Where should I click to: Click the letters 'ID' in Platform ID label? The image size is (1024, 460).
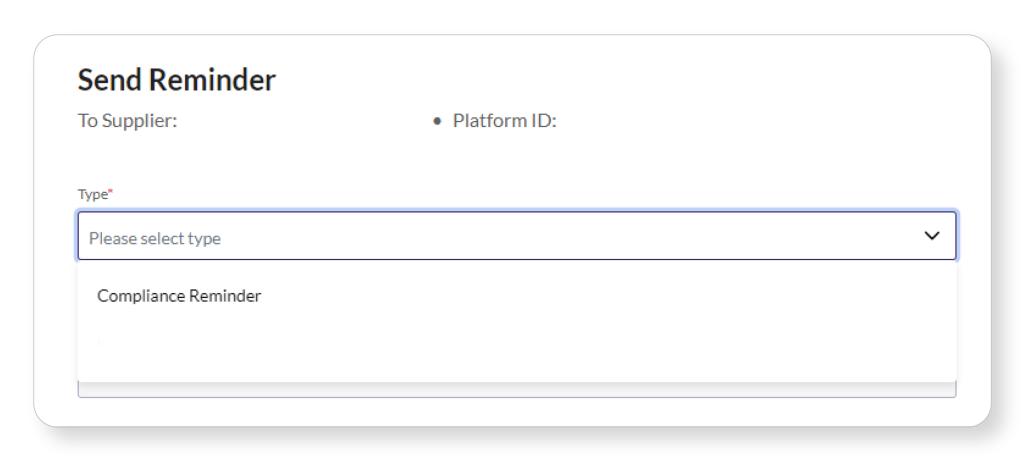click(x=545, y=123)
